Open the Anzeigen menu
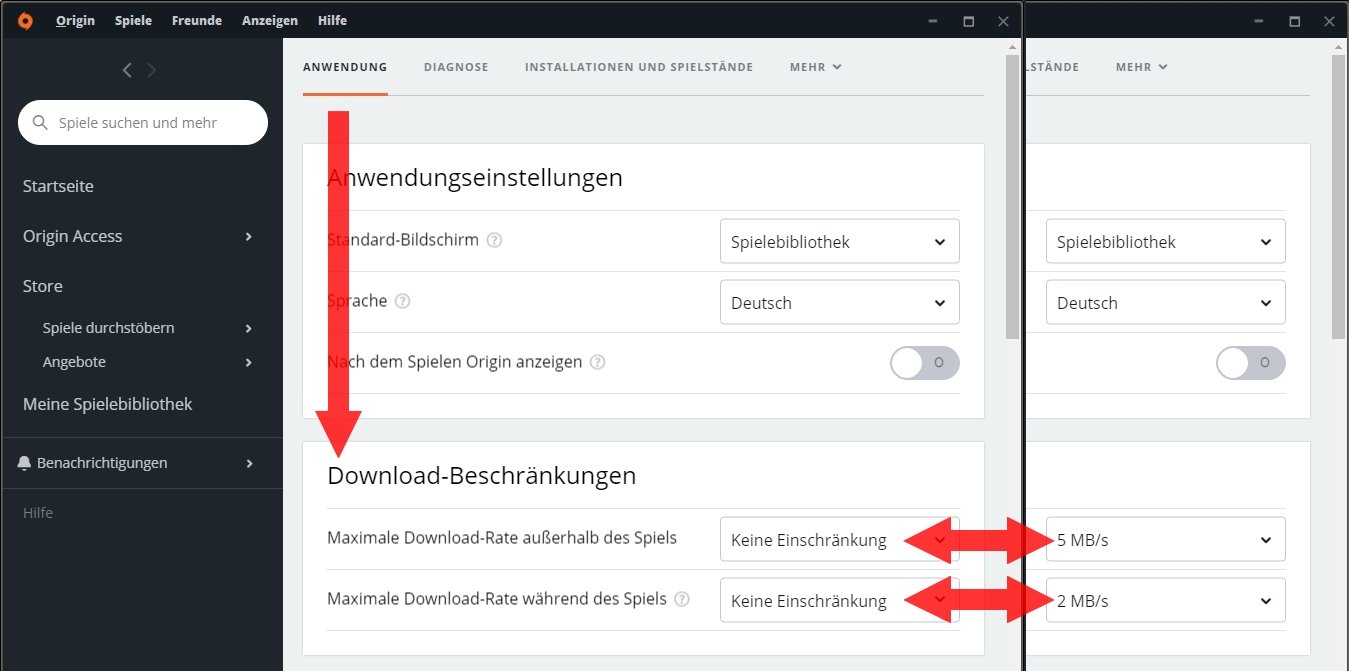Viewport: 1349px width, 671px height. pyautogui.click(x=270, y=20)
